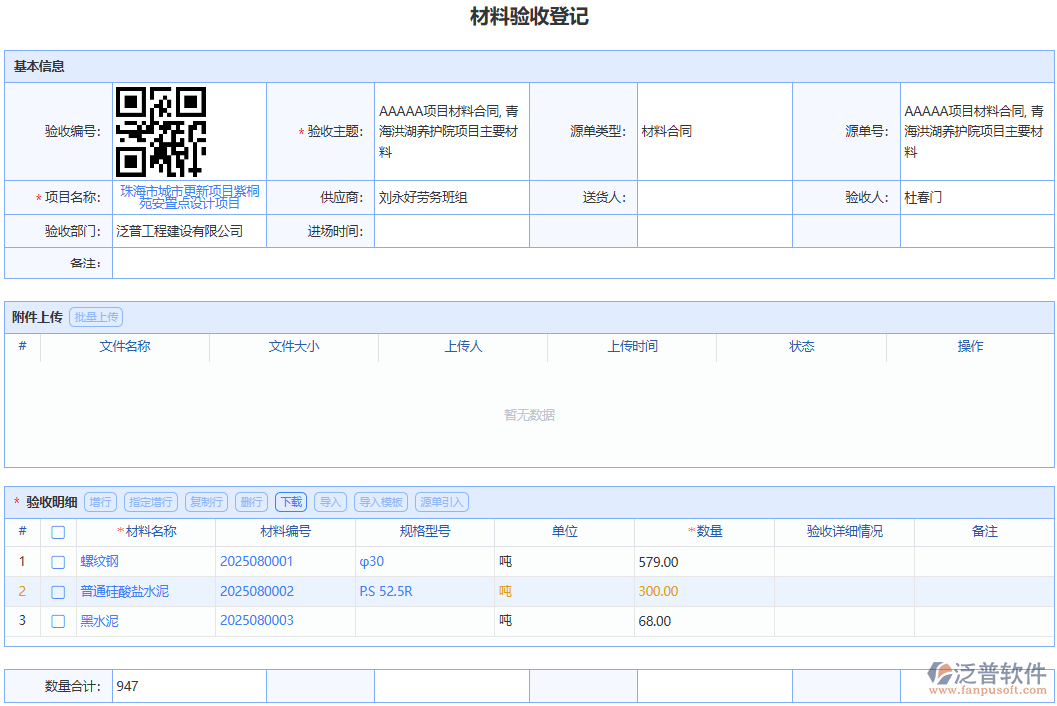Check the checkbox for 黑水泥 row
1057x706 pixels.
coord(57,620)
